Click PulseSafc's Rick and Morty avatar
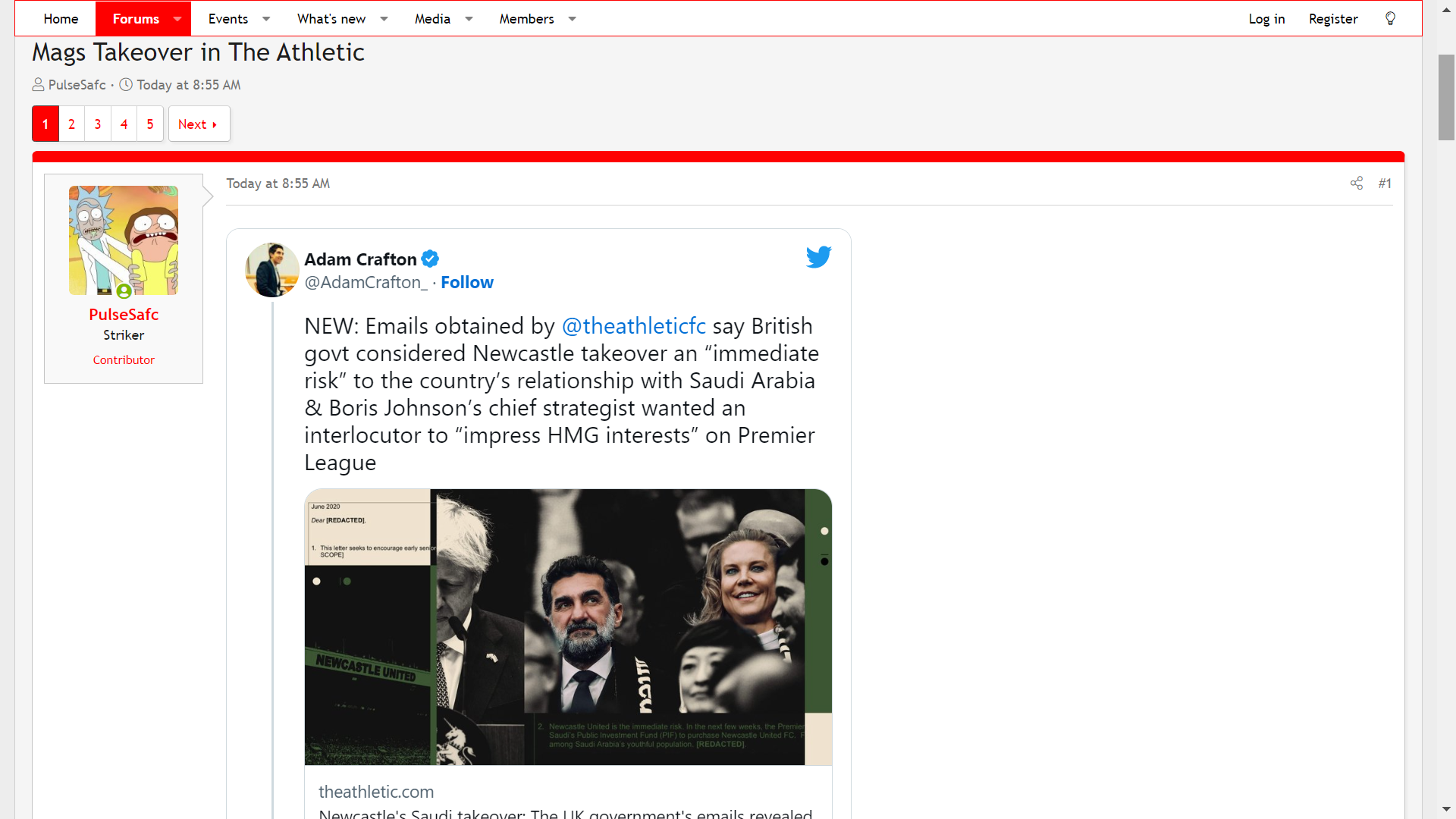1456x819 pixels. coord(124,240)
